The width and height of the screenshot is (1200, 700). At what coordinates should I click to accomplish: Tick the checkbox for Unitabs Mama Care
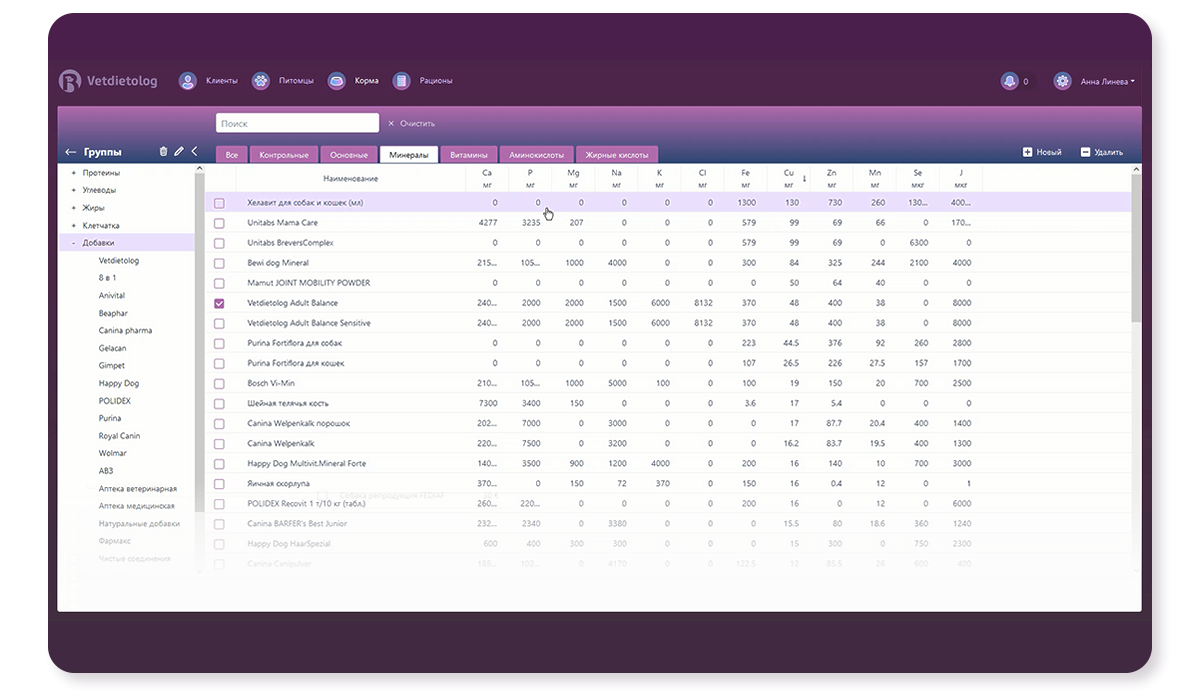pyautogui.click(x=220, y=223)
